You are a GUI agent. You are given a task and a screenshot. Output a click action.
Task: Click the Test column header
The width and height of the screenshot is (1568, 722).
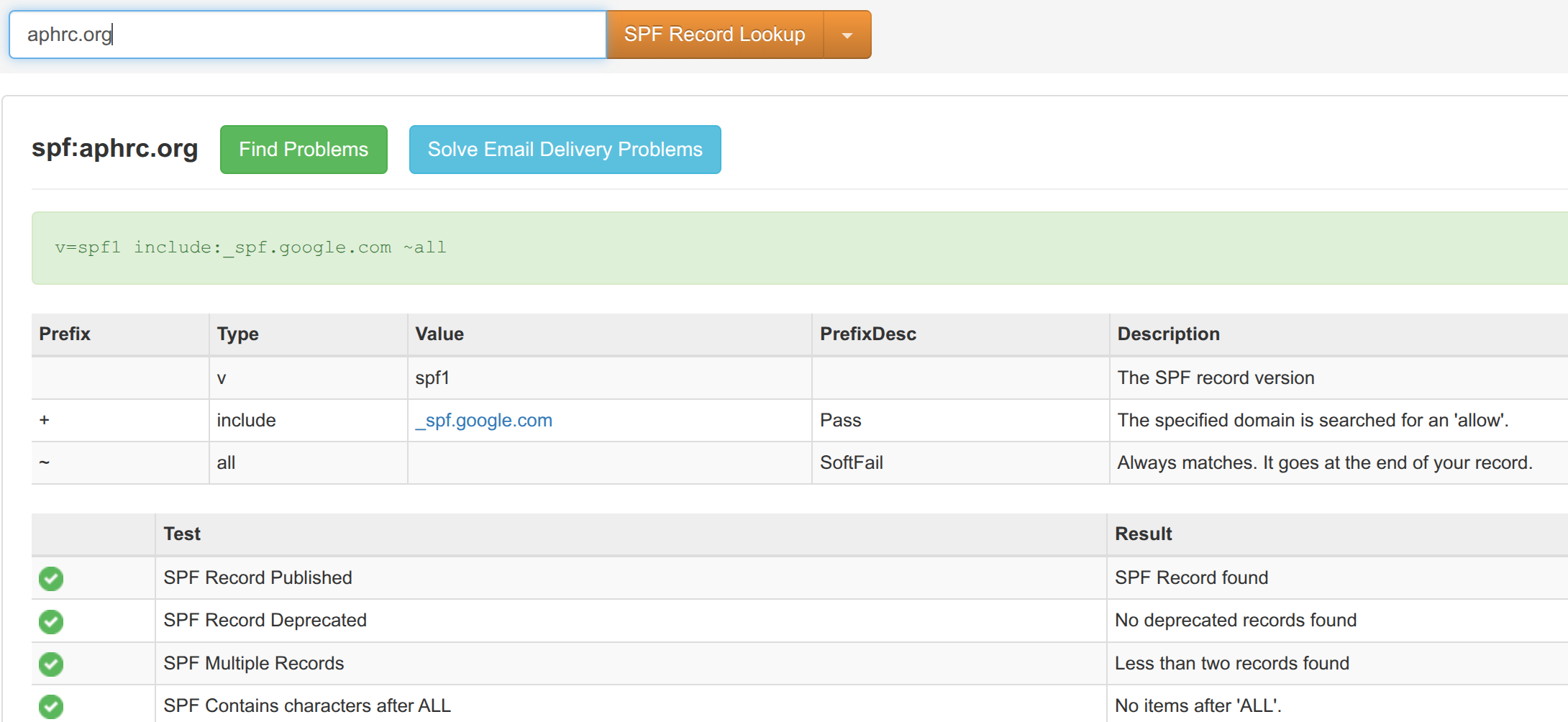coord(182,534)
